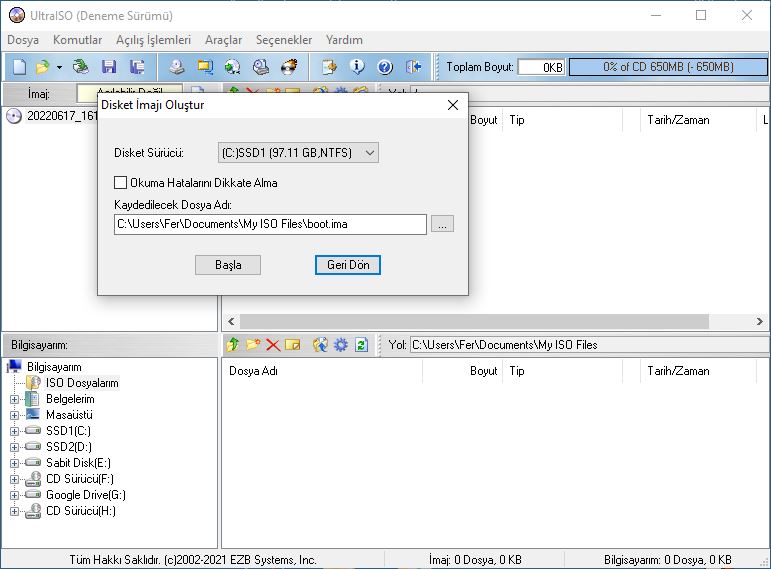Click the red X delete icon in the lower toolbar

[273, 345]
